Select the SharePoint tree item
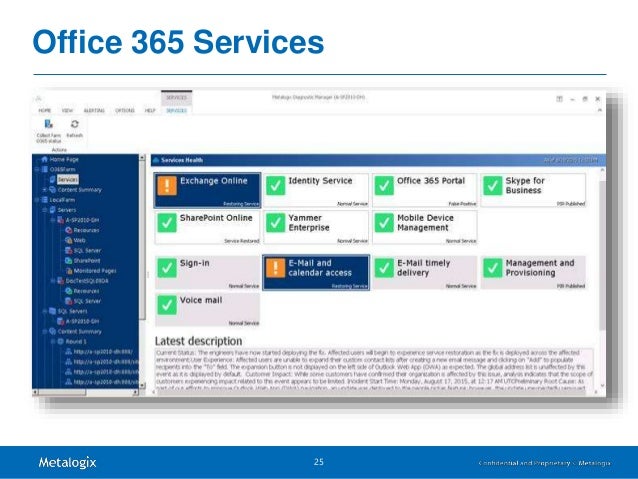The height and width of the screenshot is (479, 638). click(x=87, y=260)
